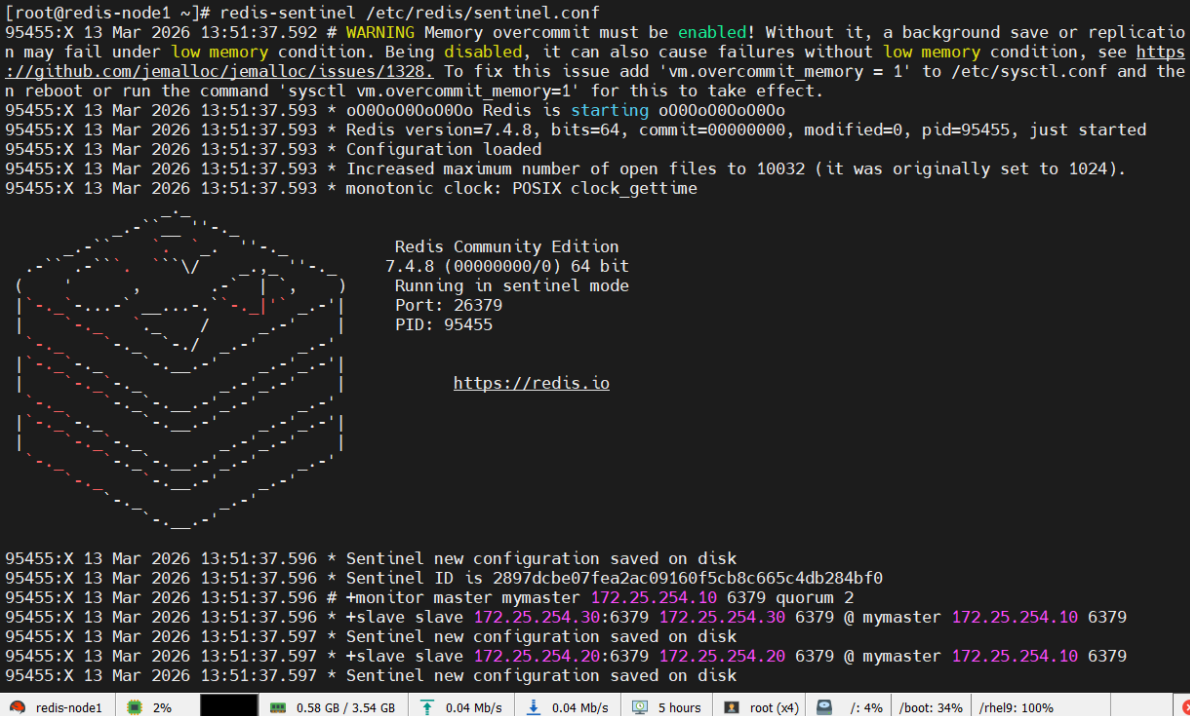Click the upload '0.04 Mb/s' value
The image size is (1190, 716).
[x=474, y=708]
